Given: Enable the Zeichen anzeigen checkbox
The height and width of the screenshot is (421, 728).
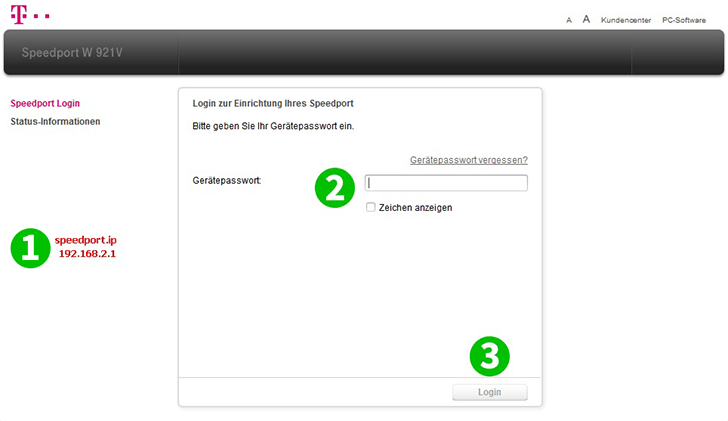Looking at the screenshot, I should tap(370, 207).
